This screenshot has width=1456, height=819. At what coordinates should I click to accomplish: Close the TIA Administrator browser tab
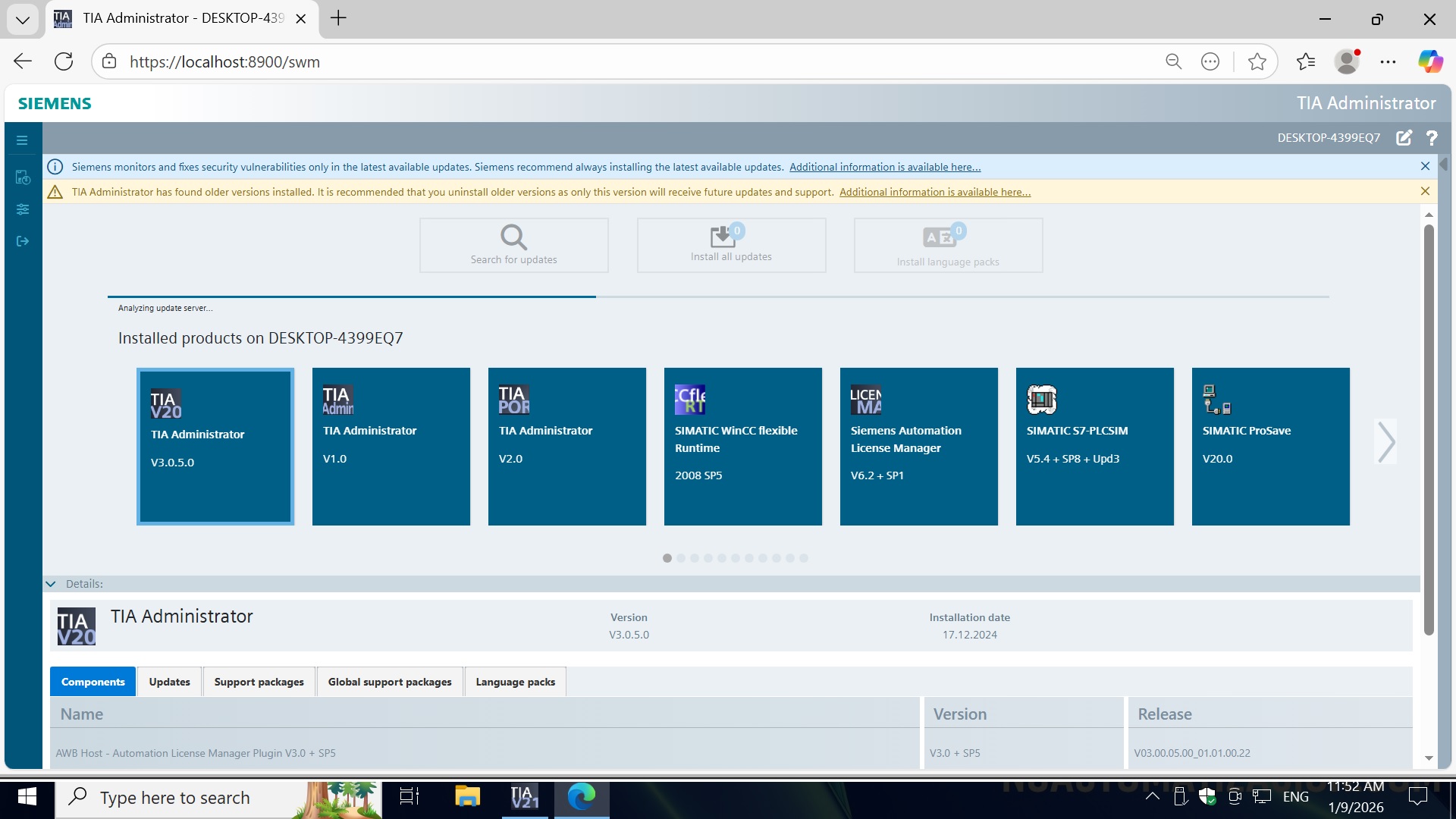point(301,19)
